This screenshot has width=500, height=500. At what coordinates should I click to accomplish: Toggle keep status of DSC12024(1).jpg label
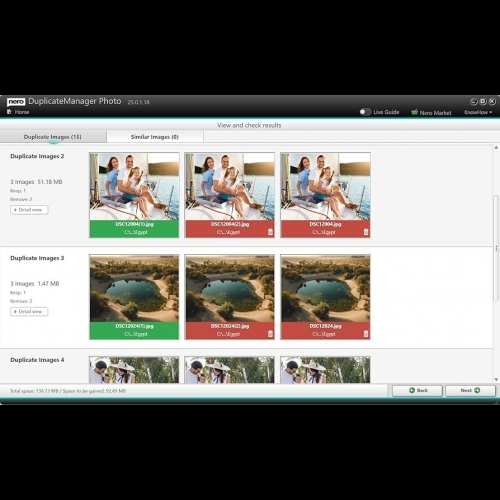click(x=134, y=330)
